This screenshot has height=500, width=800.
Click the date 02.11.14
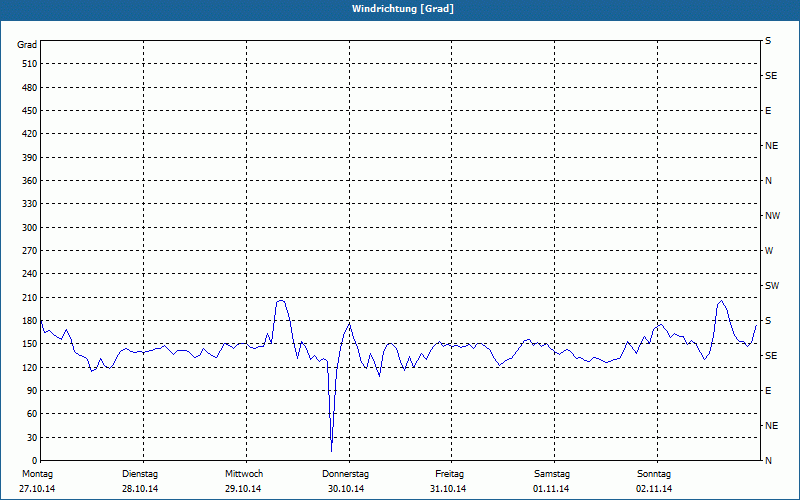point(654,489)
